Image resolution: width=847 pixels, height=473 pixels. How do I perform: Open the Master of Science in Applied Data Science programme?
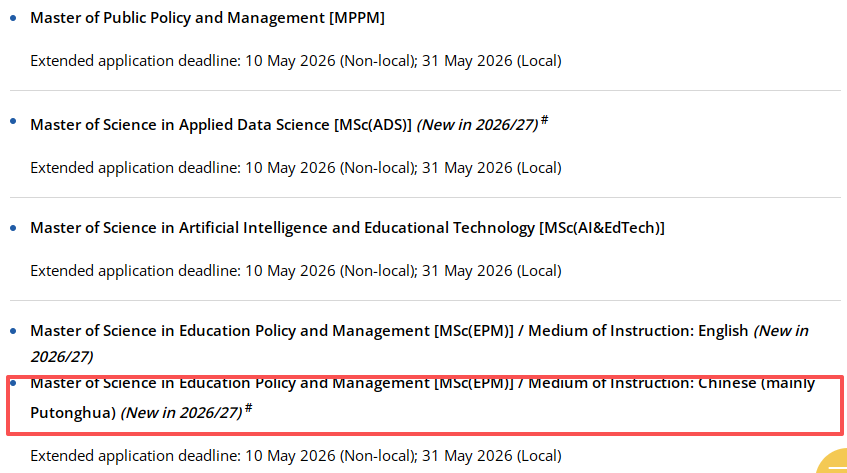click(x=221, y=125)
